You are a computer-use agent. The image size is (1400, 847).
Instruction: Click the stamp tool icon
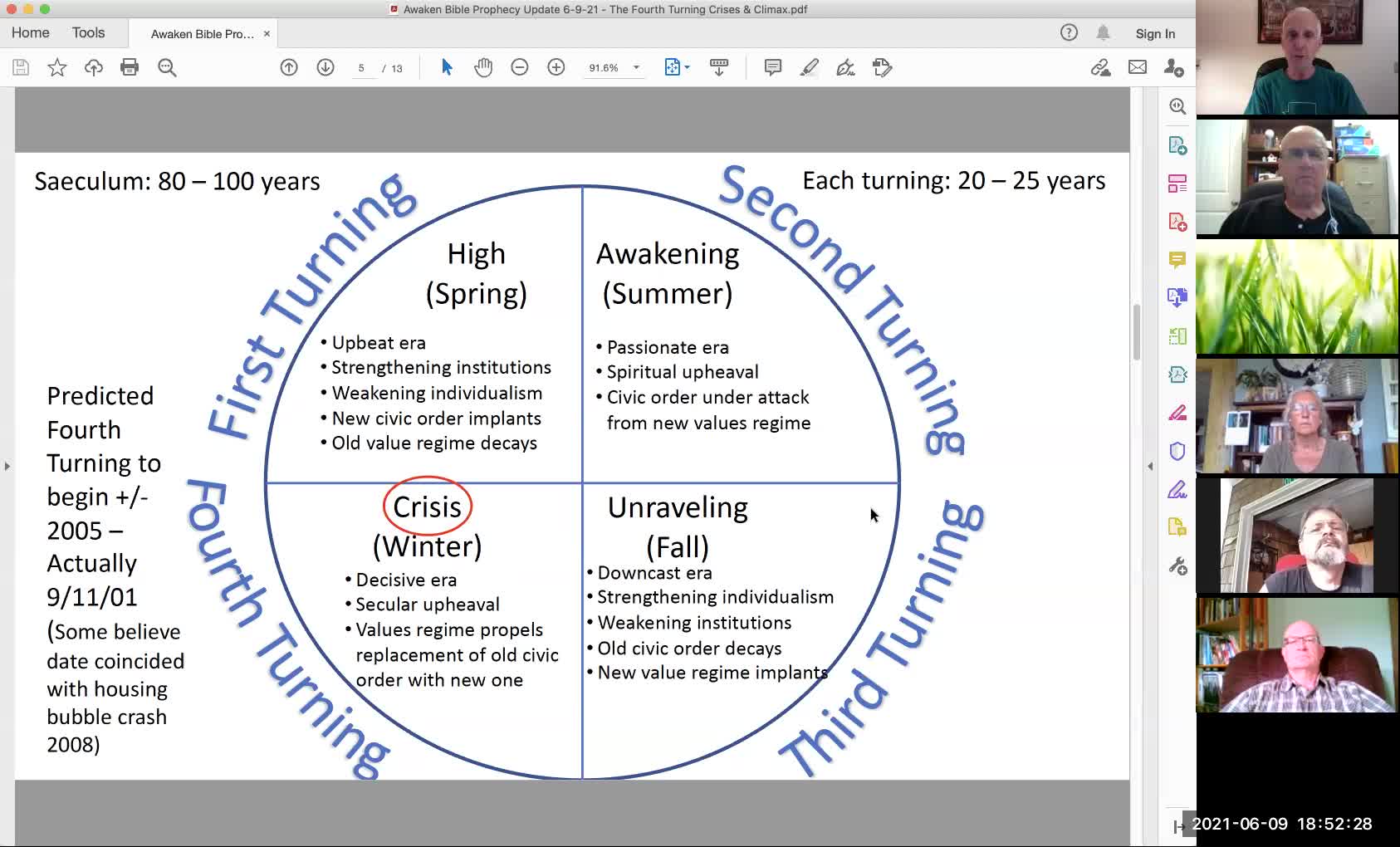[x=882, y=67]
